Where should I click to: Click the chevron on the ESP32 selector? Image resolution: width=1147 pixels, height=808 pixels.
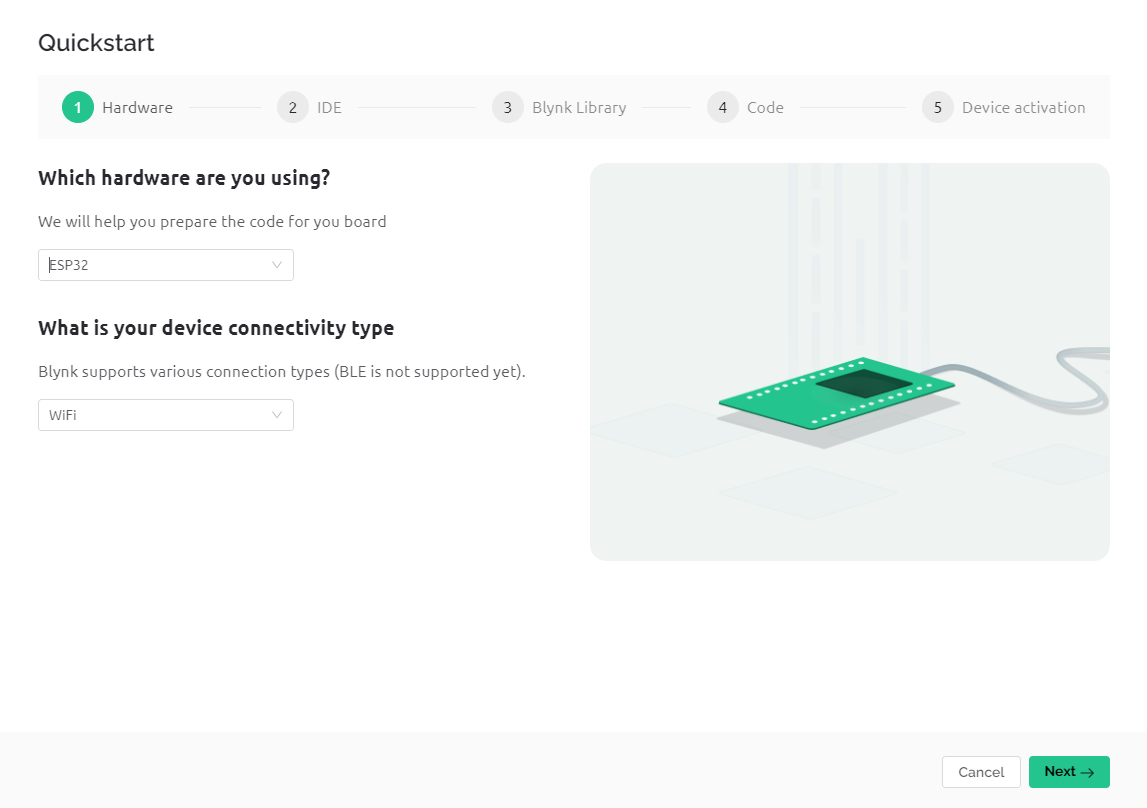(278, 265)
